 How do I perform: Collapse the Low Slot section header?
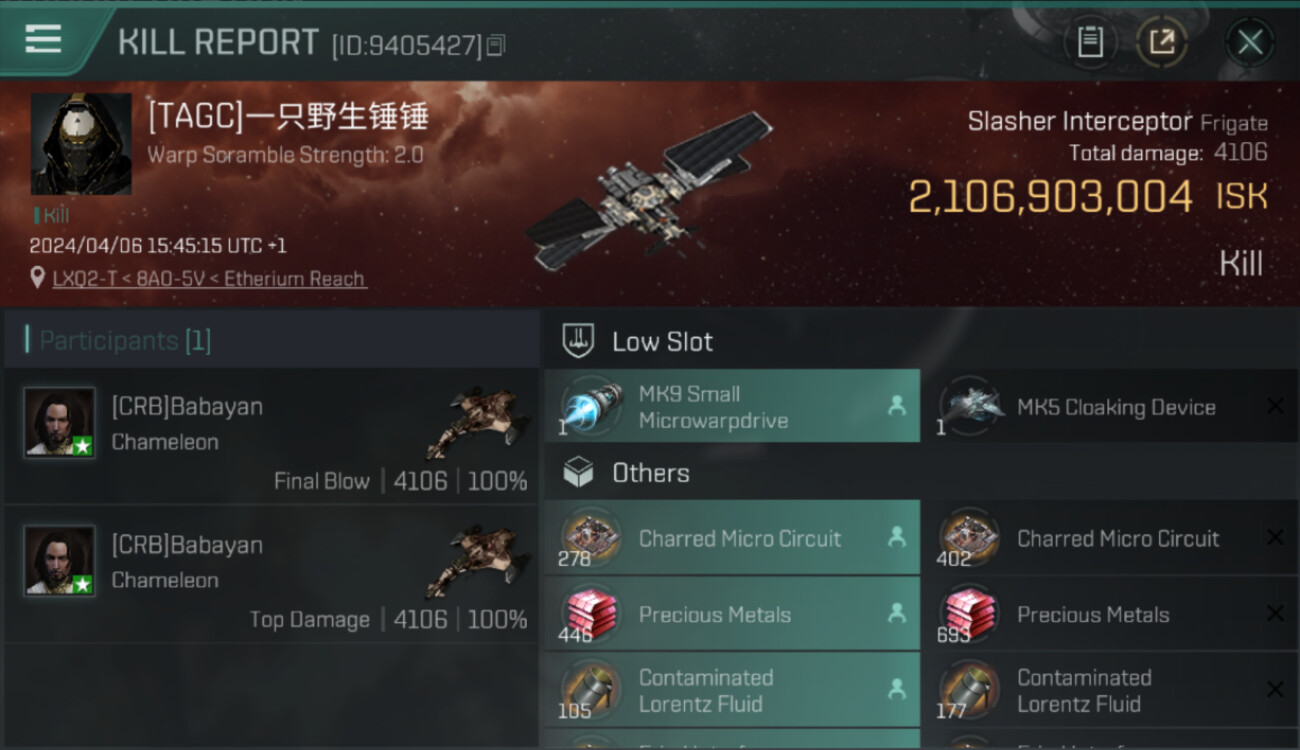(920, 341)
